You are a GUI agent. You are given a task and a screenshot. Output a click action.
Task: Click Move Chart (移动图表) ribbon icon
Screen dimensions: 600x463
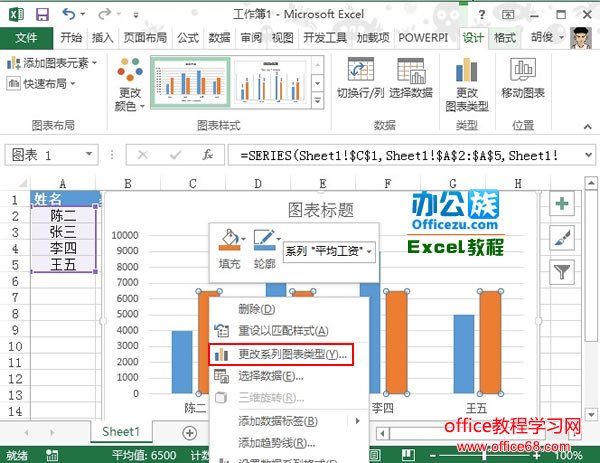pyautogui.click(x=523, y=69)
